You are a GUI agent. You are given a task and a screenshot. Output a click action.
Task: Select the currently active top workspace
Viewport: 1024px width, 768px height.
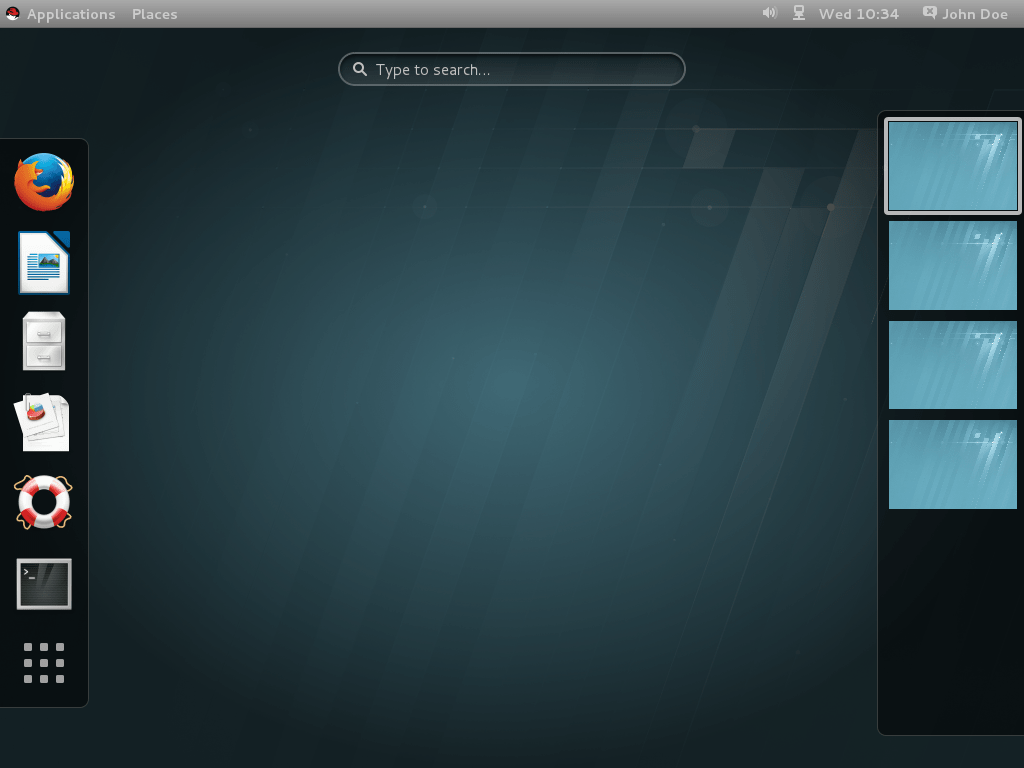[952, 166]
